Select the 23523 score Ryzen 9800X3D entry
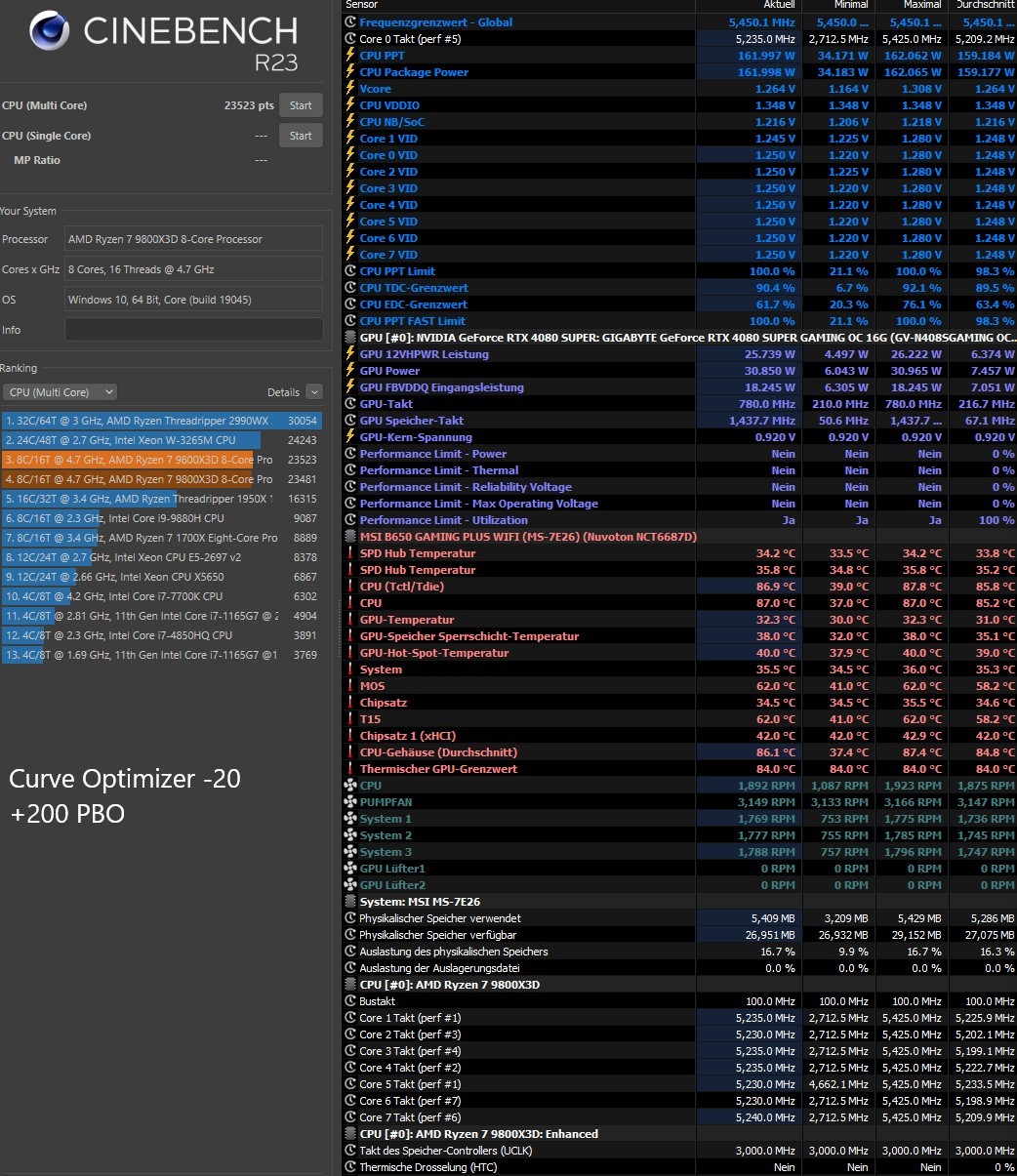Image resolution: width=1017 pixels, height=1176 pixels. [x=162, y=460]
